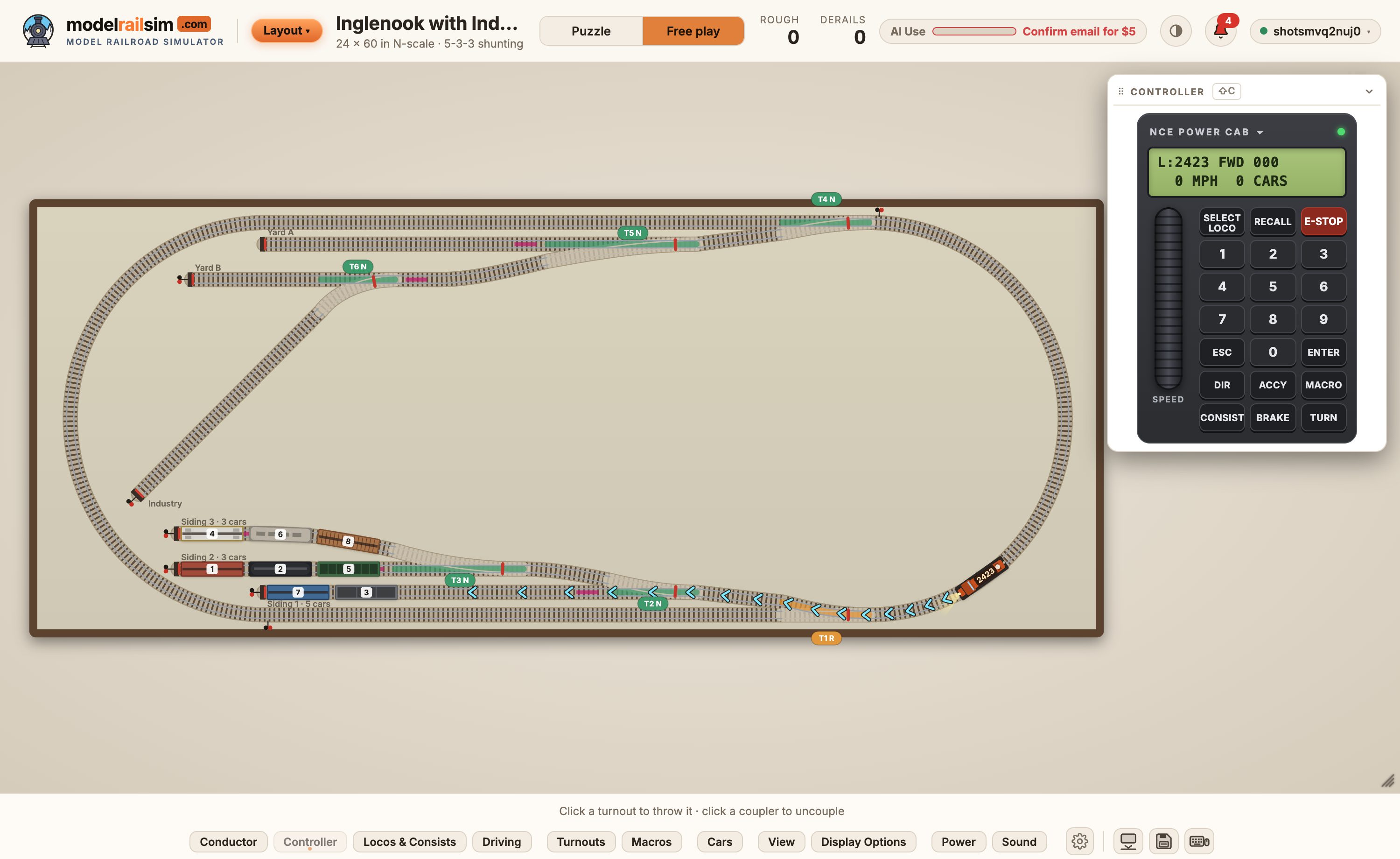Throw turnout T2 N
This screenshot has height=859, width=1400.
pos(652,604)
